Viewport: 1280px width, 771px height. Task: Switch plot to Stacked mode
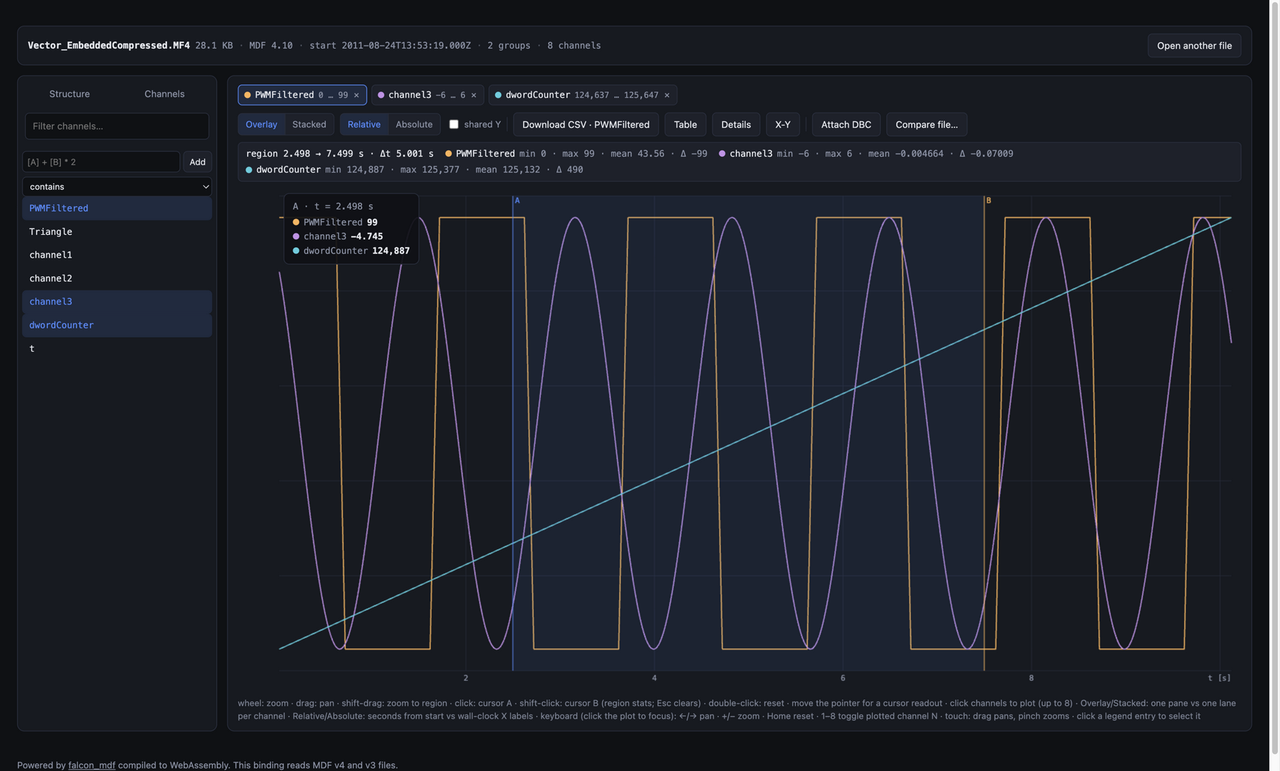309,124
